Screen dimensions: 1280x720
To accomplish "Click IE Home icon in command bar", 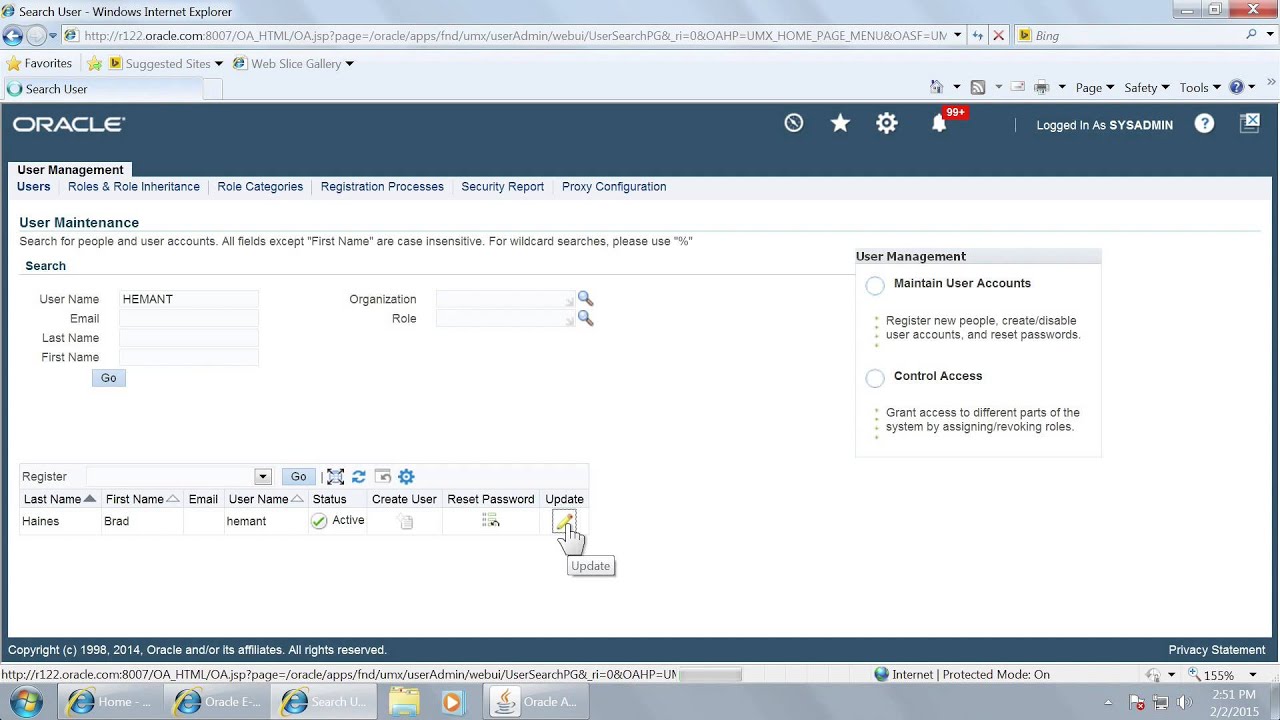I will [936, 87].
